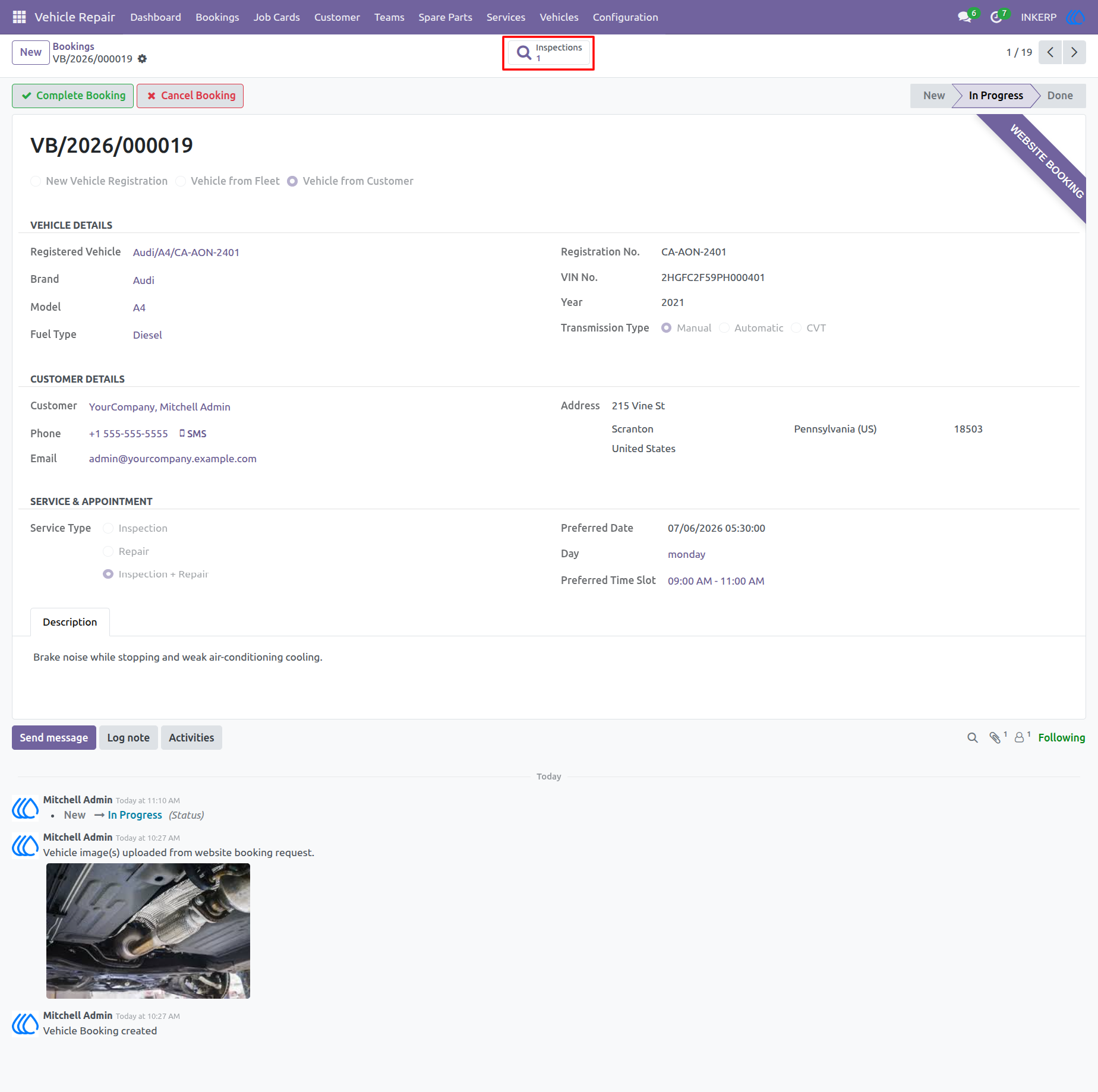1098x1092 pixels.
Task: Click the Complete Booking button
Action: coord(73,96)
